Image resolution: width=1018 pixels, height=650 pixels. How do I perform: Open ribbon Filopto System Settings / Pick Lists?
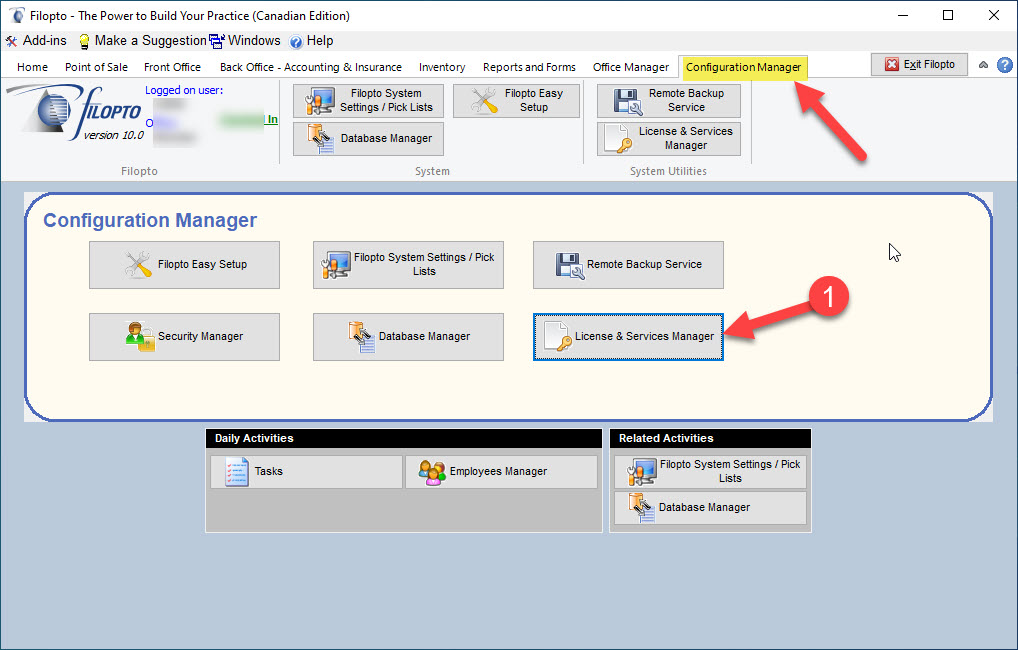point(368,101)
